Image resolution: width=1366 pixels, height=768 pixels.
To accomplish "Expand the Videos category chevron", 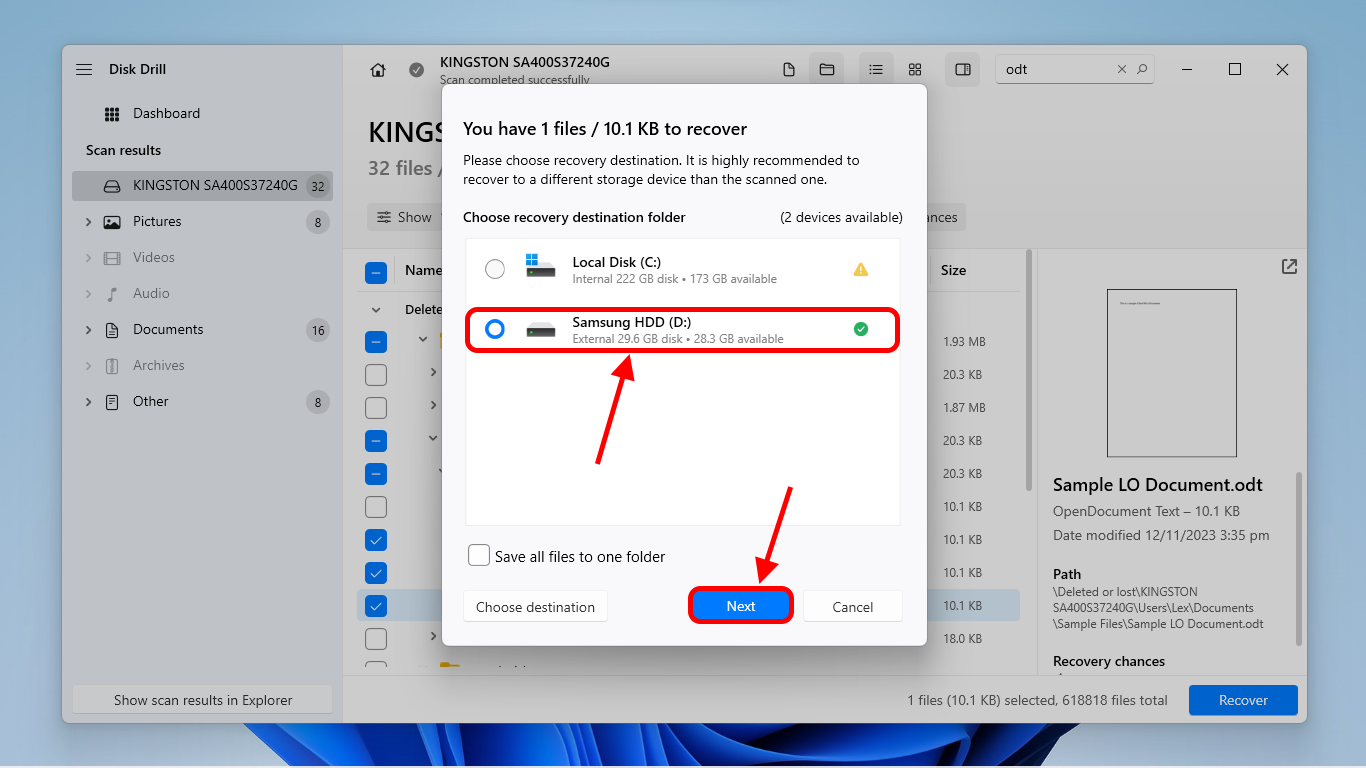I will [88, 257].
